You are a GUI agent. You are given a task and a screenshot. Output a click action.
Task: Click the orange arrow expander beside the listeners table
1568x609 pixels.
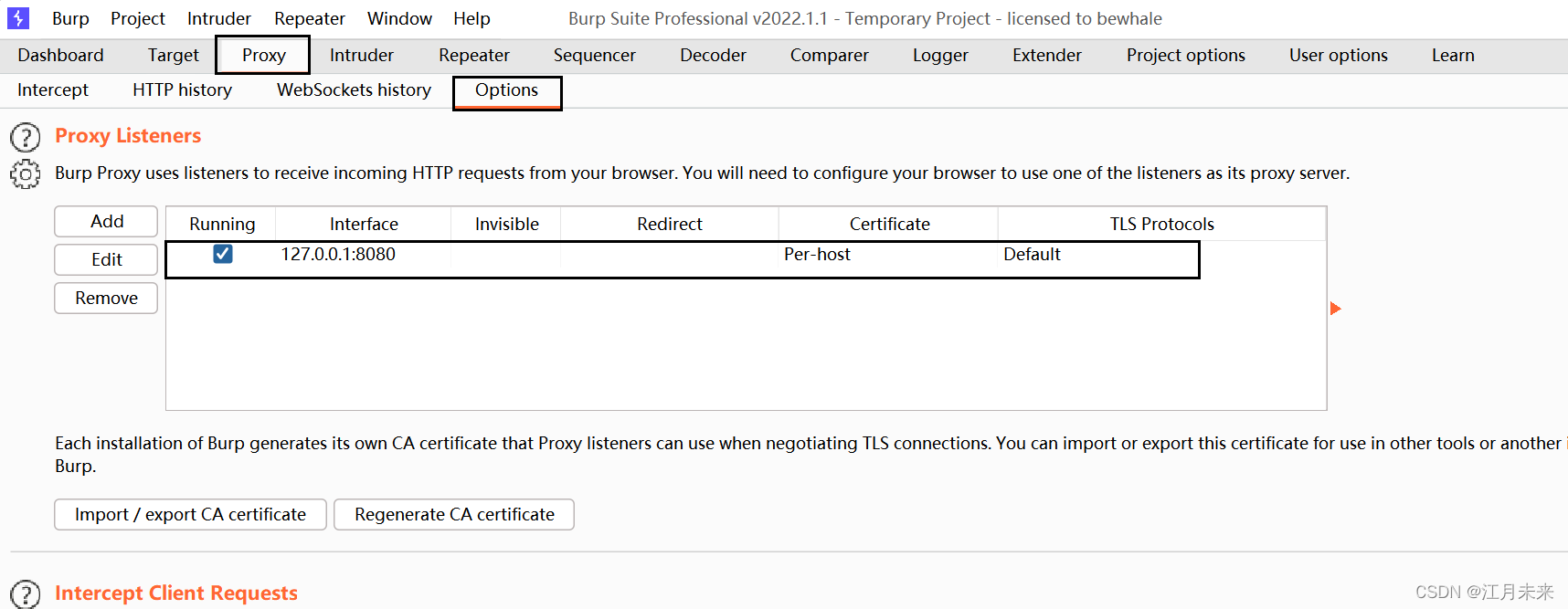[x=1336, y=309]
